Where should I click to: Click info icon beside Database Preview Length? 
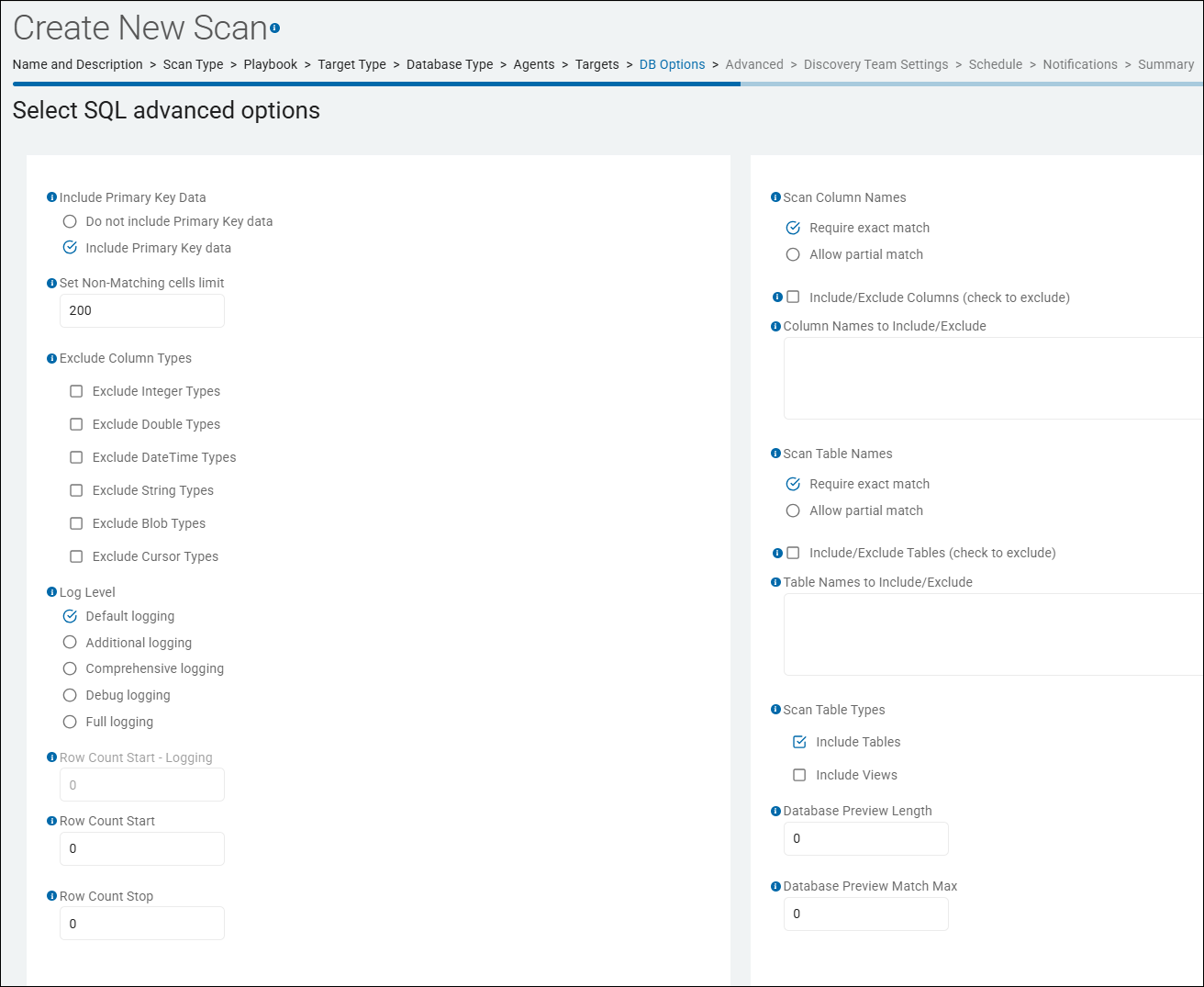point(775,811)
